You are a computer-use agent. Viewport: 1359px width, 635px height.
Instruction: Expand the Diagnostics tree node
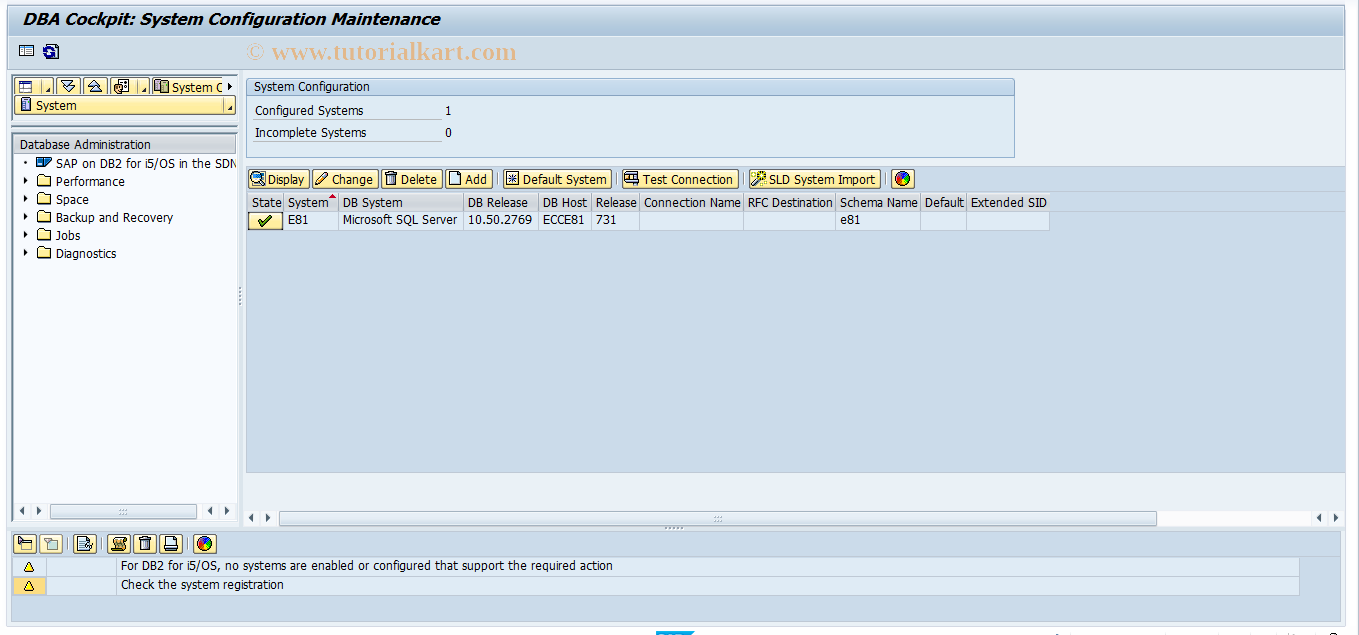tap(26, 253)
